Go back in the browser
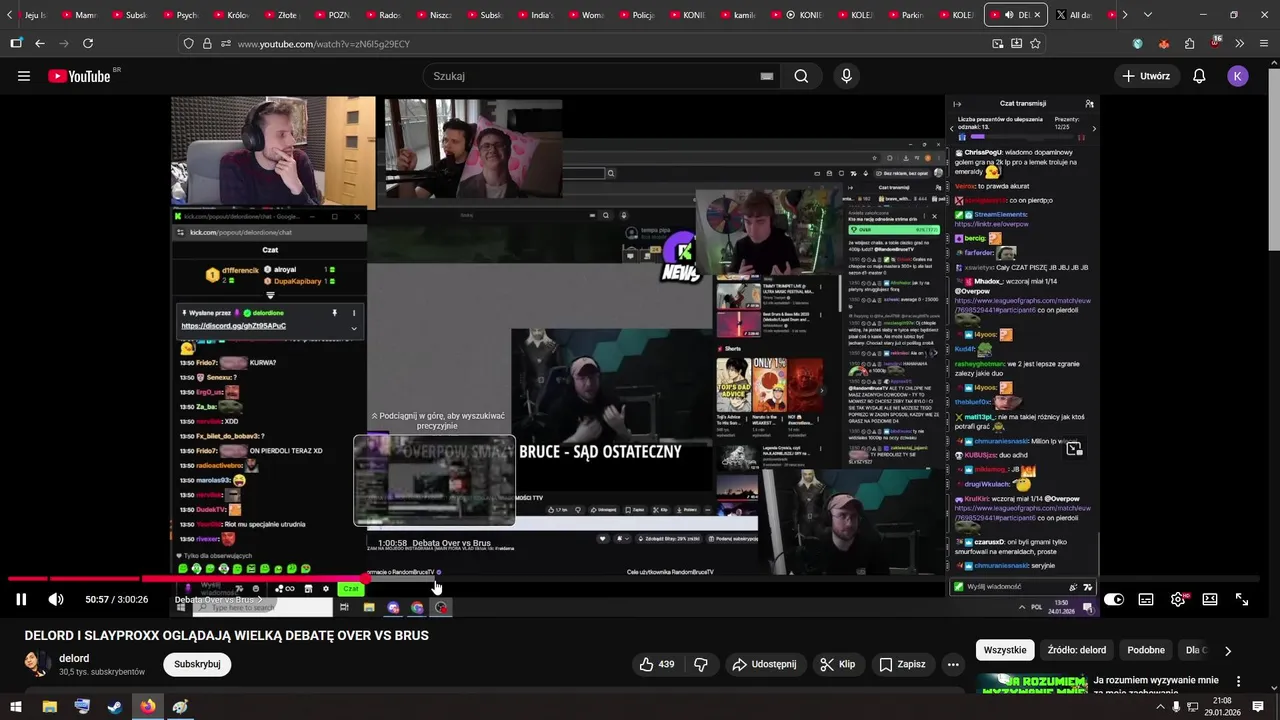The image size is (1280, 720). (x=40, y=44)
